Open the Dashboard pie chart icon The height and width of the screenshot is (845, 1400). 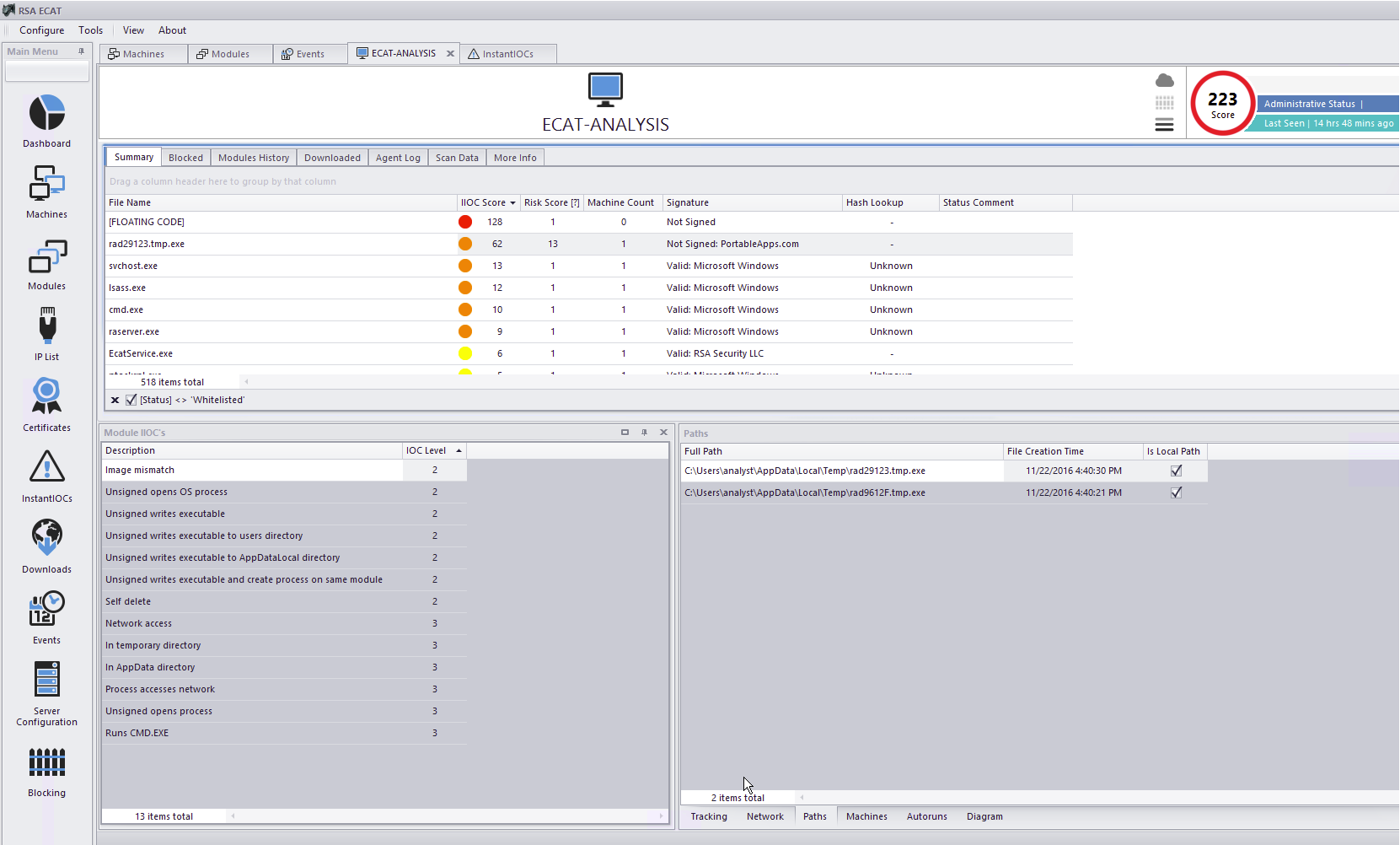[47, 113]
